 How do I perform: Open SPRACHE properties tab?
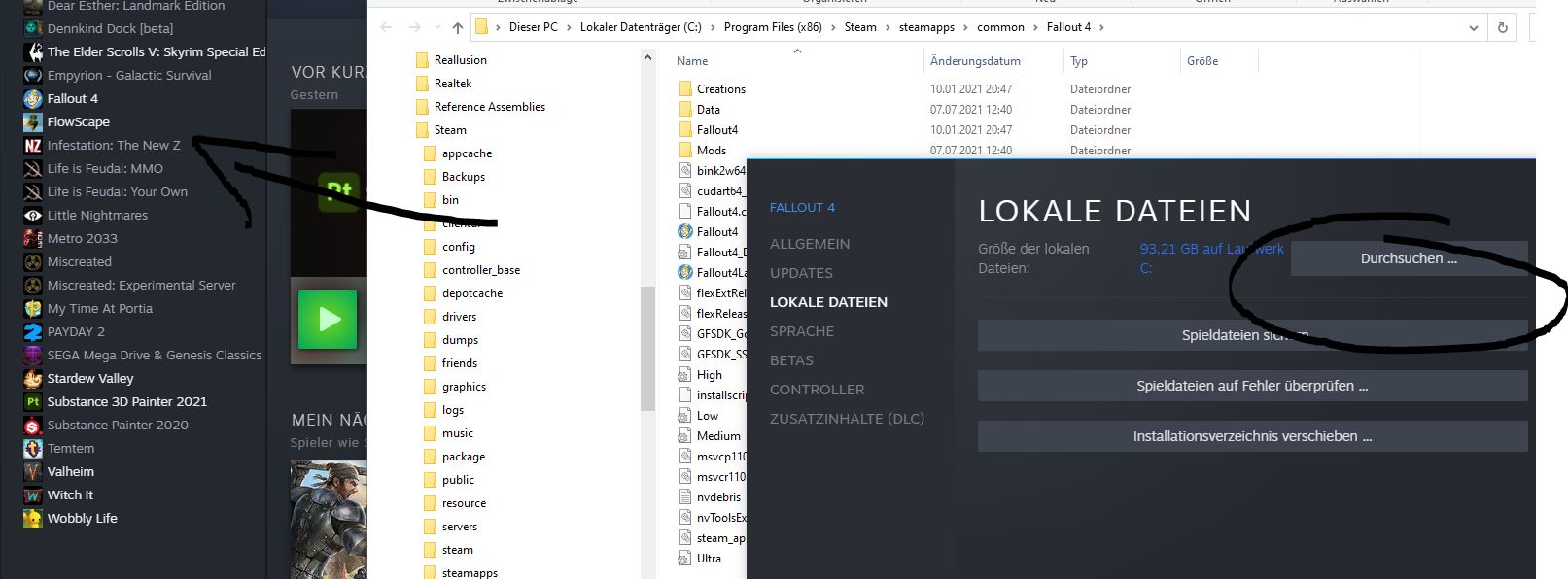pos(802,331)
